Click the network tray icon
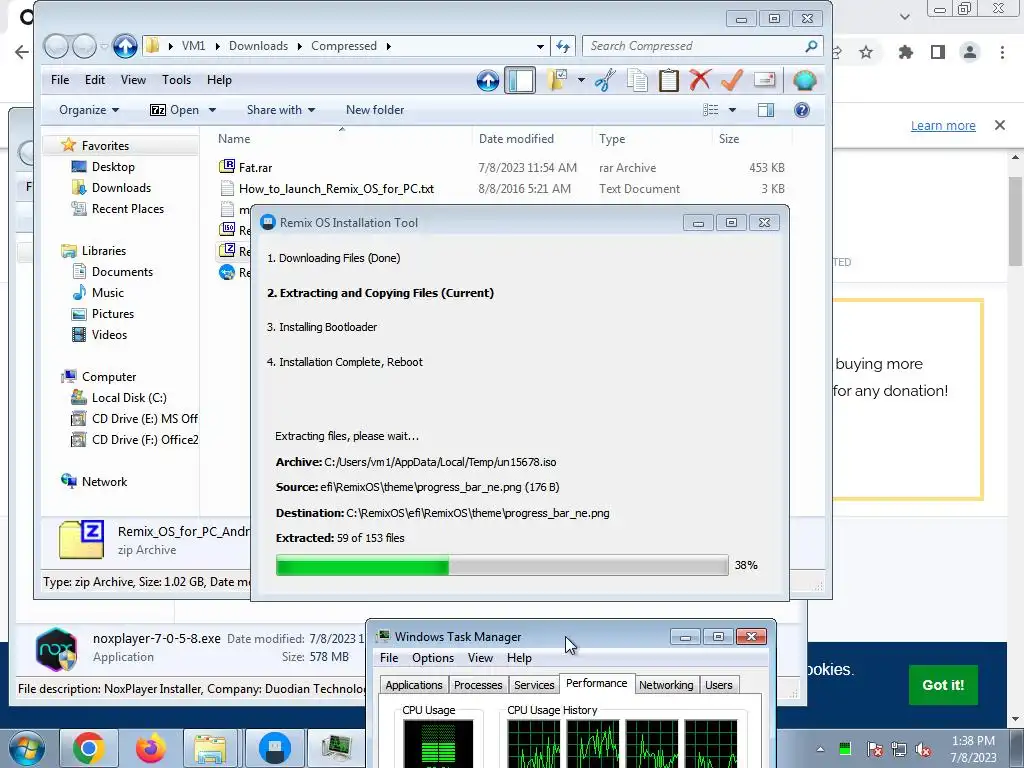The width and height of the screenshot is (1024, 768). coord(899,749)
